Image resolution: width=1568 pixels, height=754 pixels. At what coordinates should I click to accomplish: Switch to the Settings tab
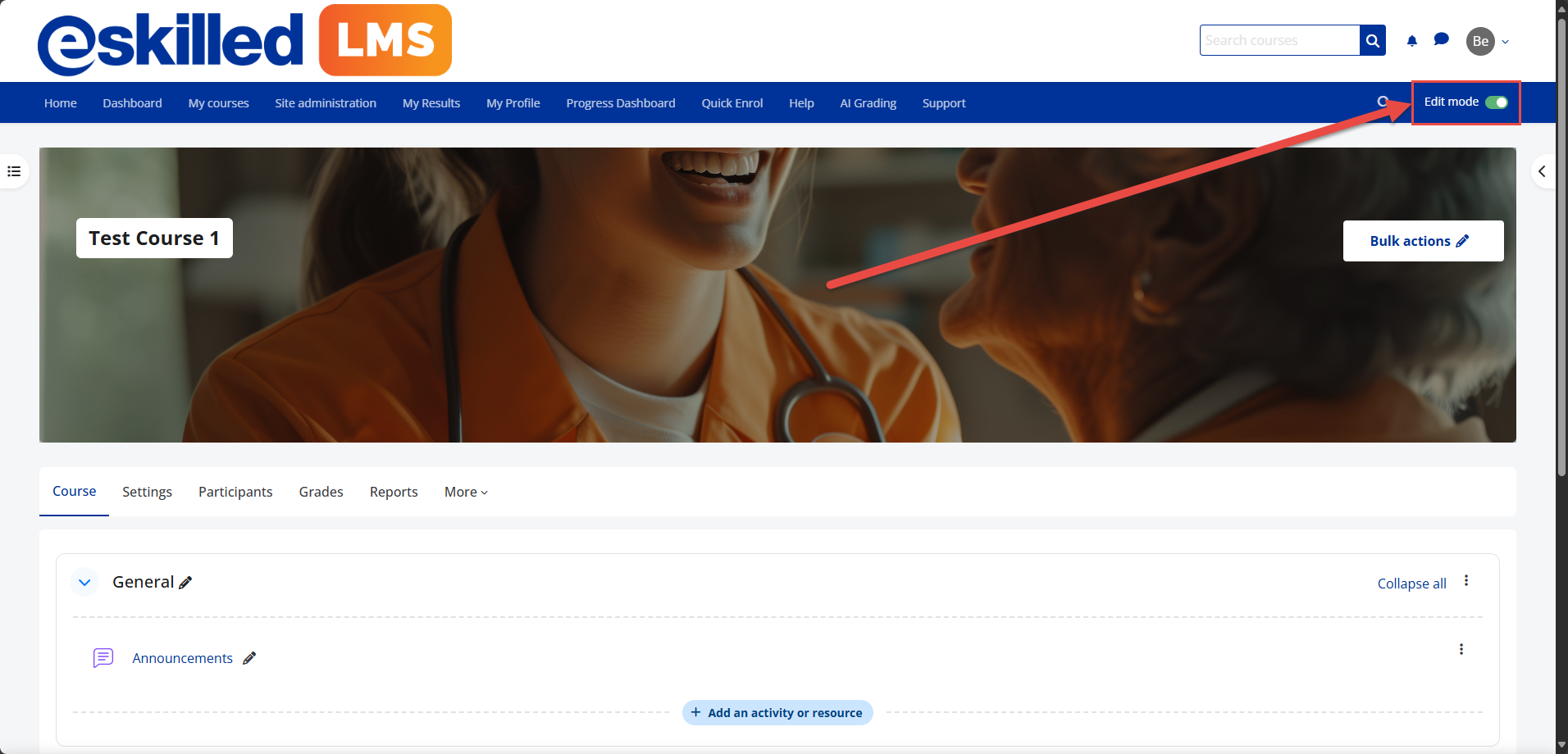(147, 492)
